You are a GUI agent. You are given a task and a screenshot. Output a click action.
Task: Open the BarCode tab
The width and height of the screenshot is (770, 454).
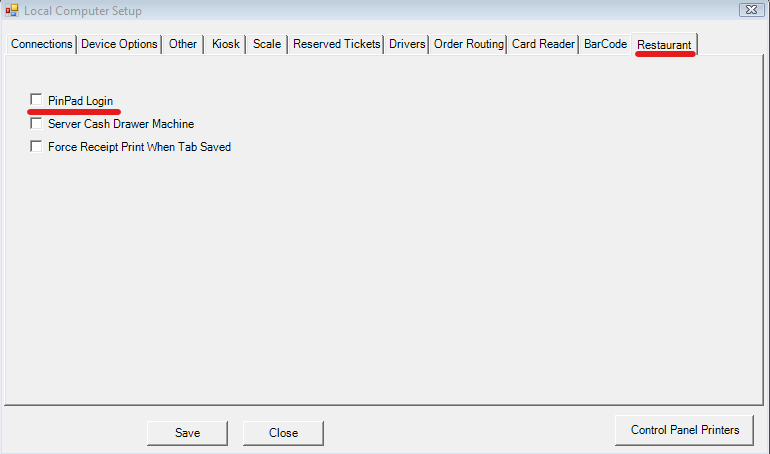pos(605,44)
